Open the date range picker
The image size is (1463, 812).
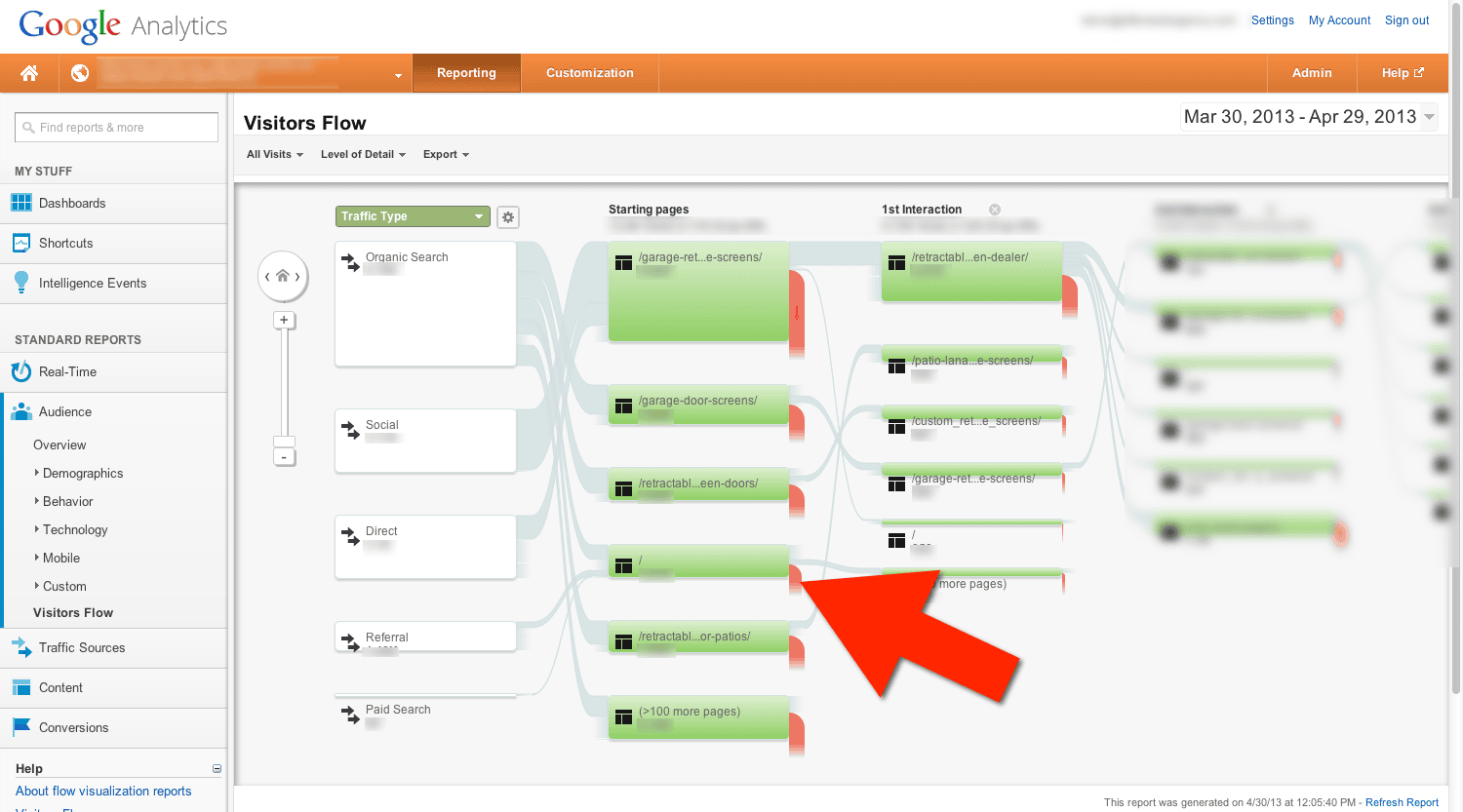[x=1309, y=117]
